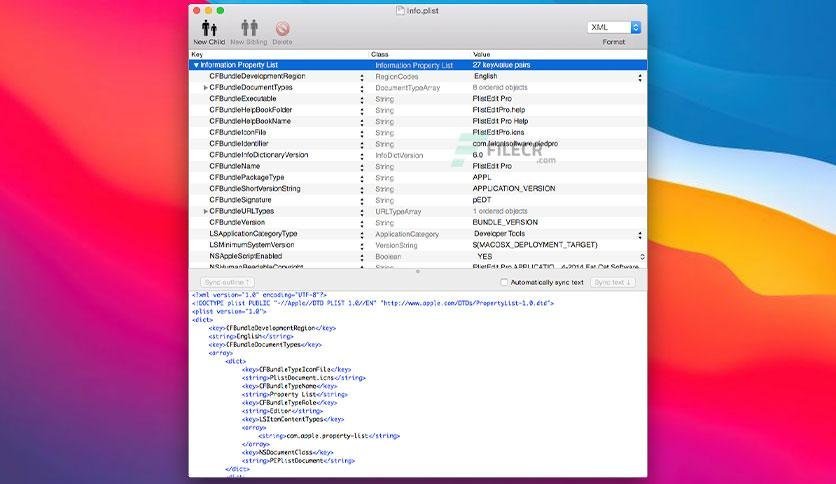Click the value 'PlistEditPro.icns'
This screenshot has height=484, width=836.
tap(498, 133)
